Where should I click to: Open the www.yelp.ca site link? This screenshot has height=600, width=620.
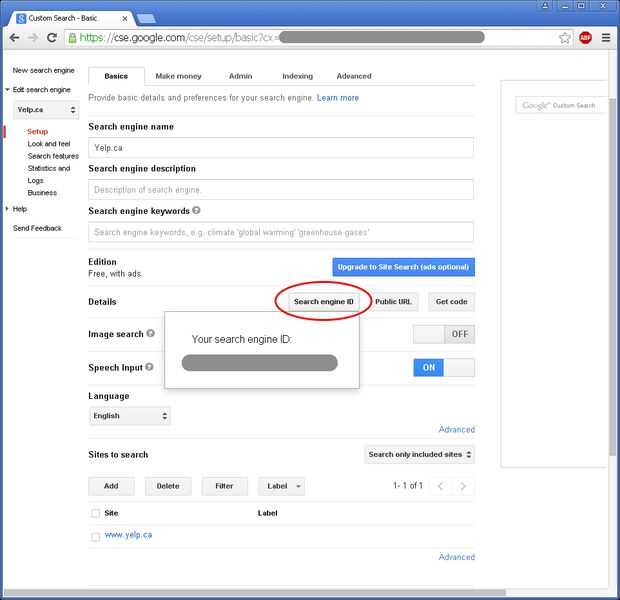coord(128,535)
